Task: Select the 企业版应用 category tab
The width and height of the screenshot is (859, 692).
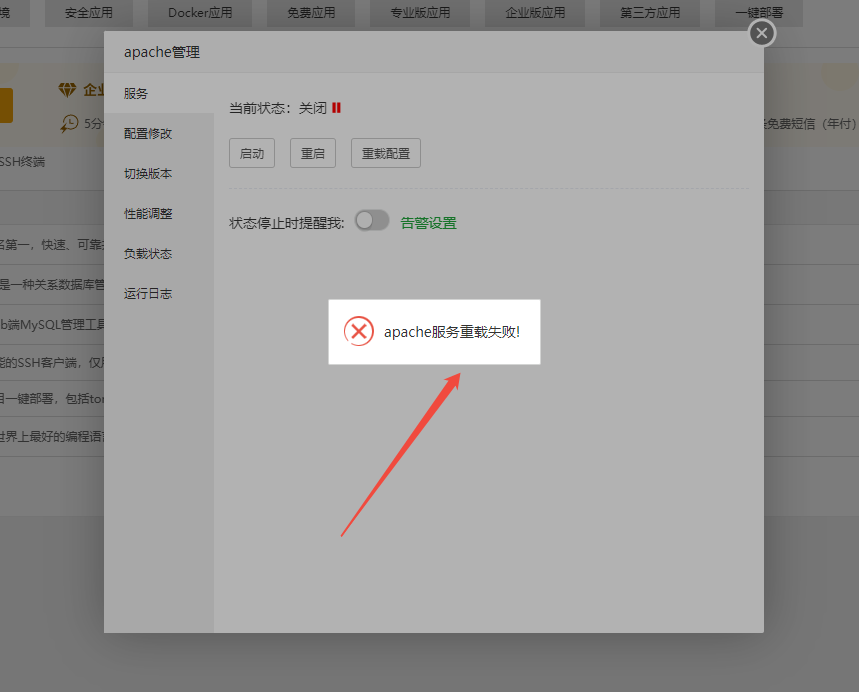Action: pyautogui.click(x=535, y=13)
